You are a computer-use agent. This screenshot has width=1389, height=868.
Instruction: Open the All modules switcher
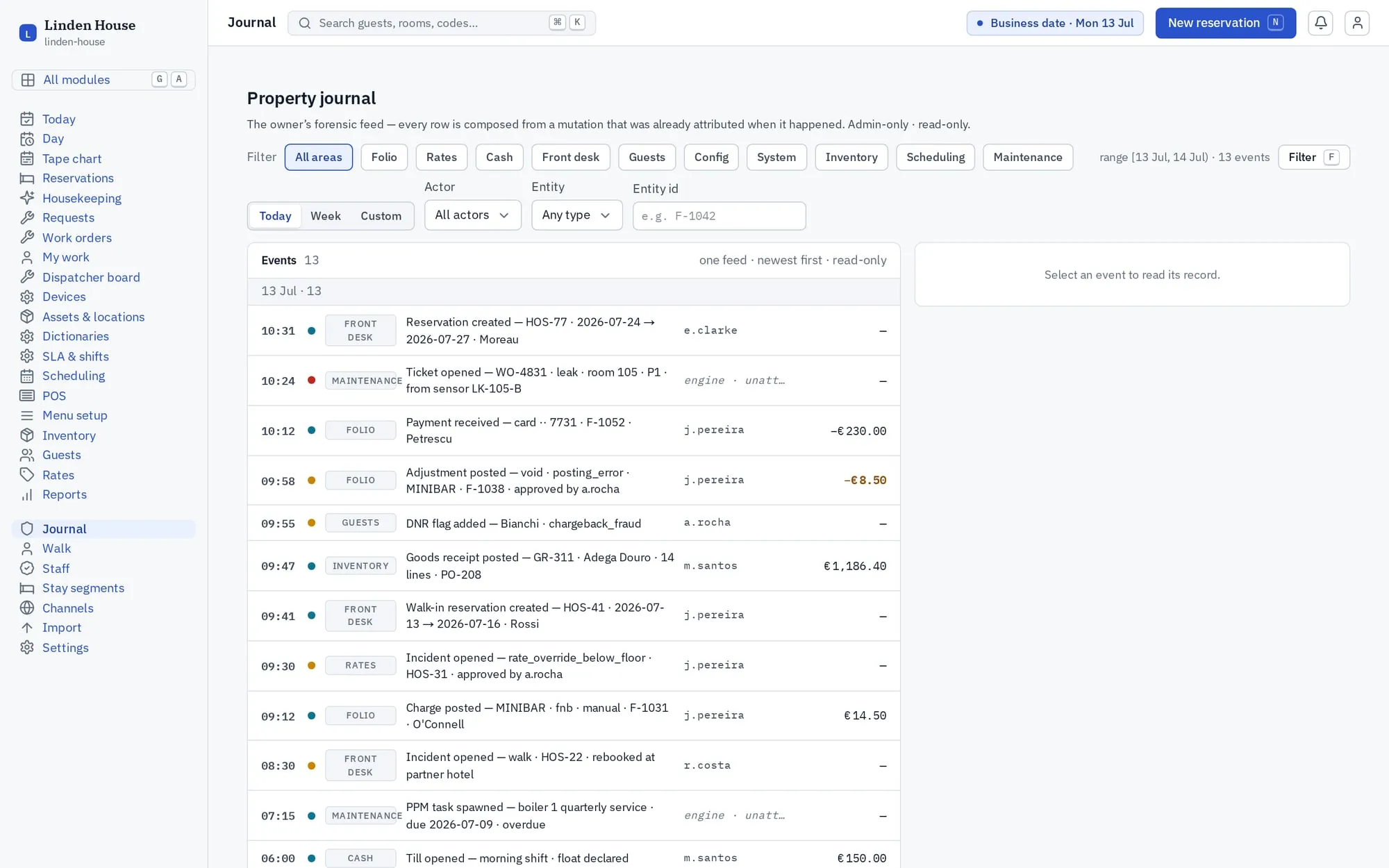(103, 80)
